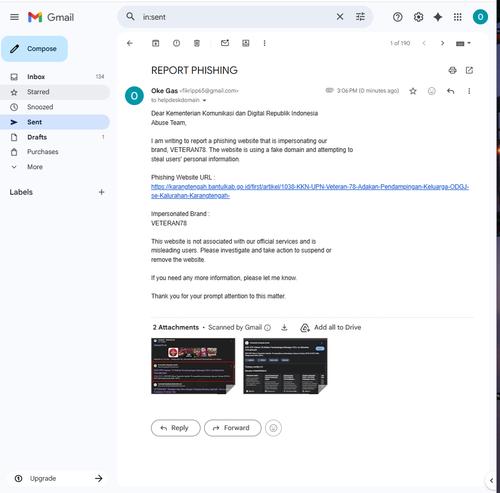Open message More options menu
Screen dimensions: 500x493
coord(469,91)
